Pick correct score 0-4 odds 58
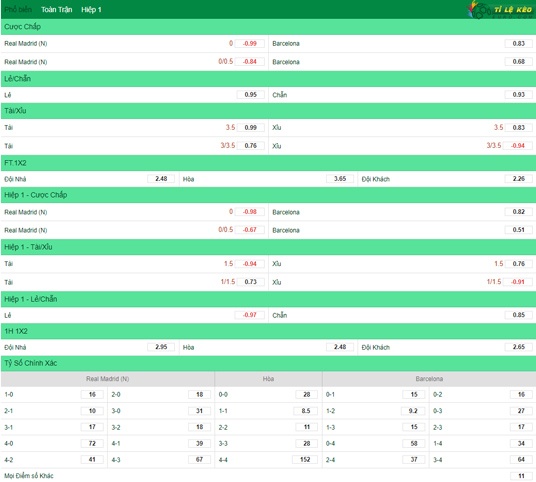The image size is (536, 482). (x=414, y=443)
